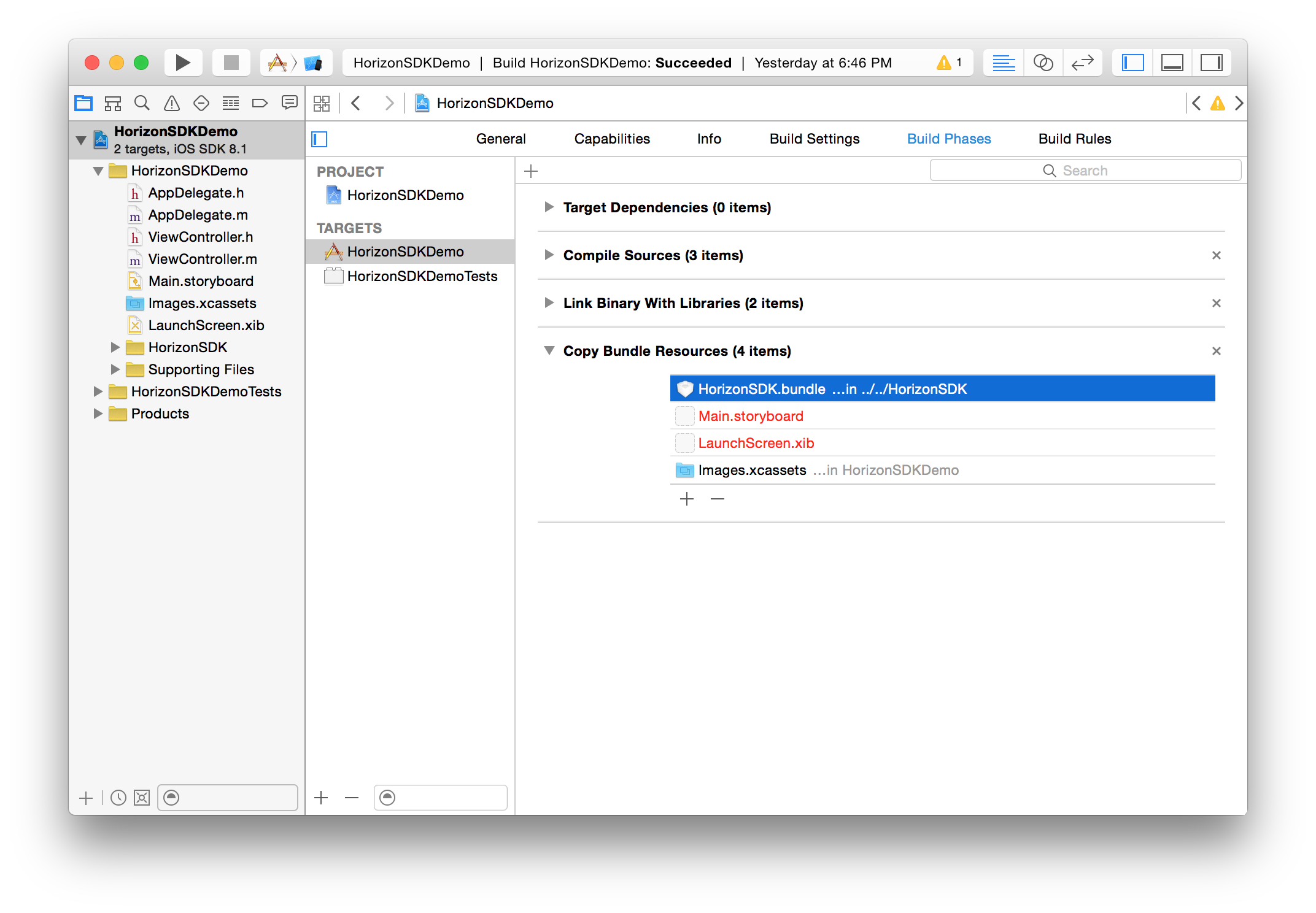The height and width of the screenshot is (913, 1316).
Task: Expand the HorizonSDKDemoTests group in navigator
Action: [98, 391]
